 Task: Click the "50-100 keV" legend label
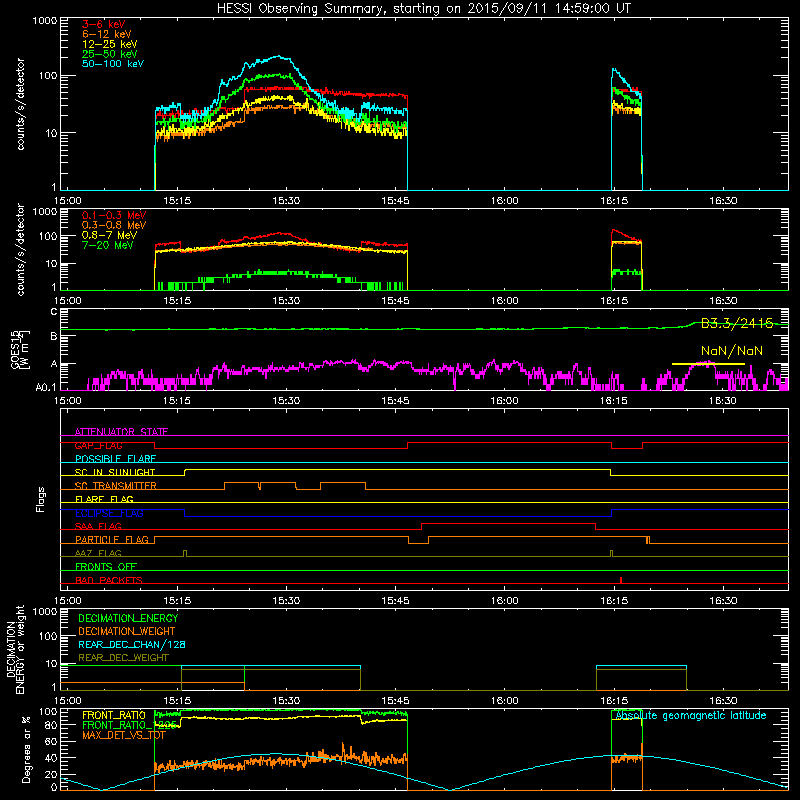(x=113, y=64)
